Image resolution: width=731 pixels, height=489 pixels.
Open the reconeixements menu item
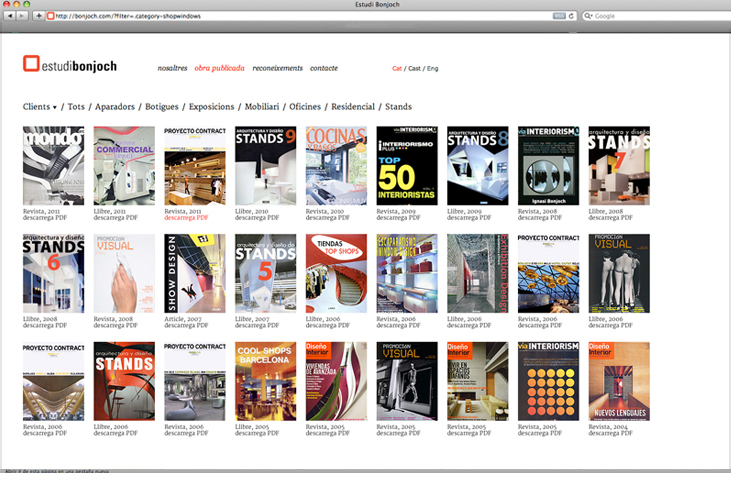(277, 68)
